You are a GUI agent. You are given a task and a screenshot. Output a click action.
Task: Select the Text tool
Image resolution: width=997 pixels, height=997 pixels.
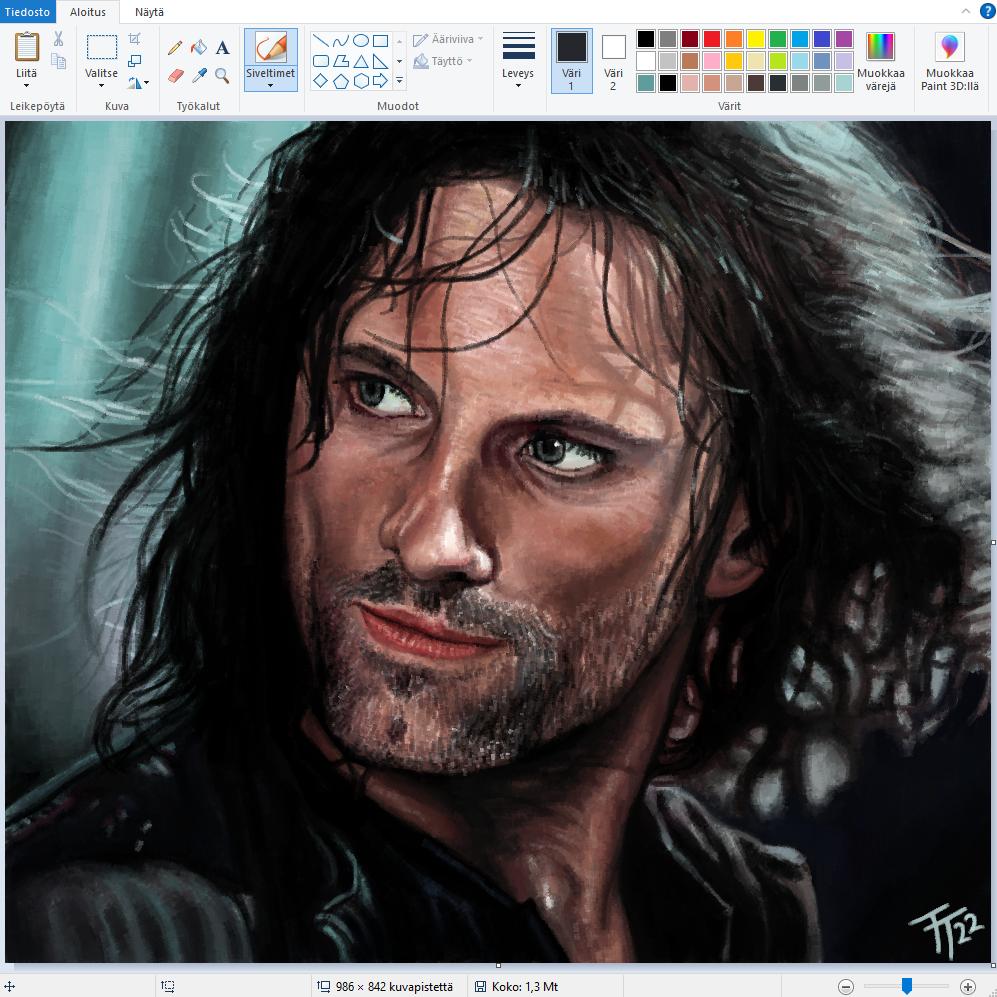click(x=222, y=48)
